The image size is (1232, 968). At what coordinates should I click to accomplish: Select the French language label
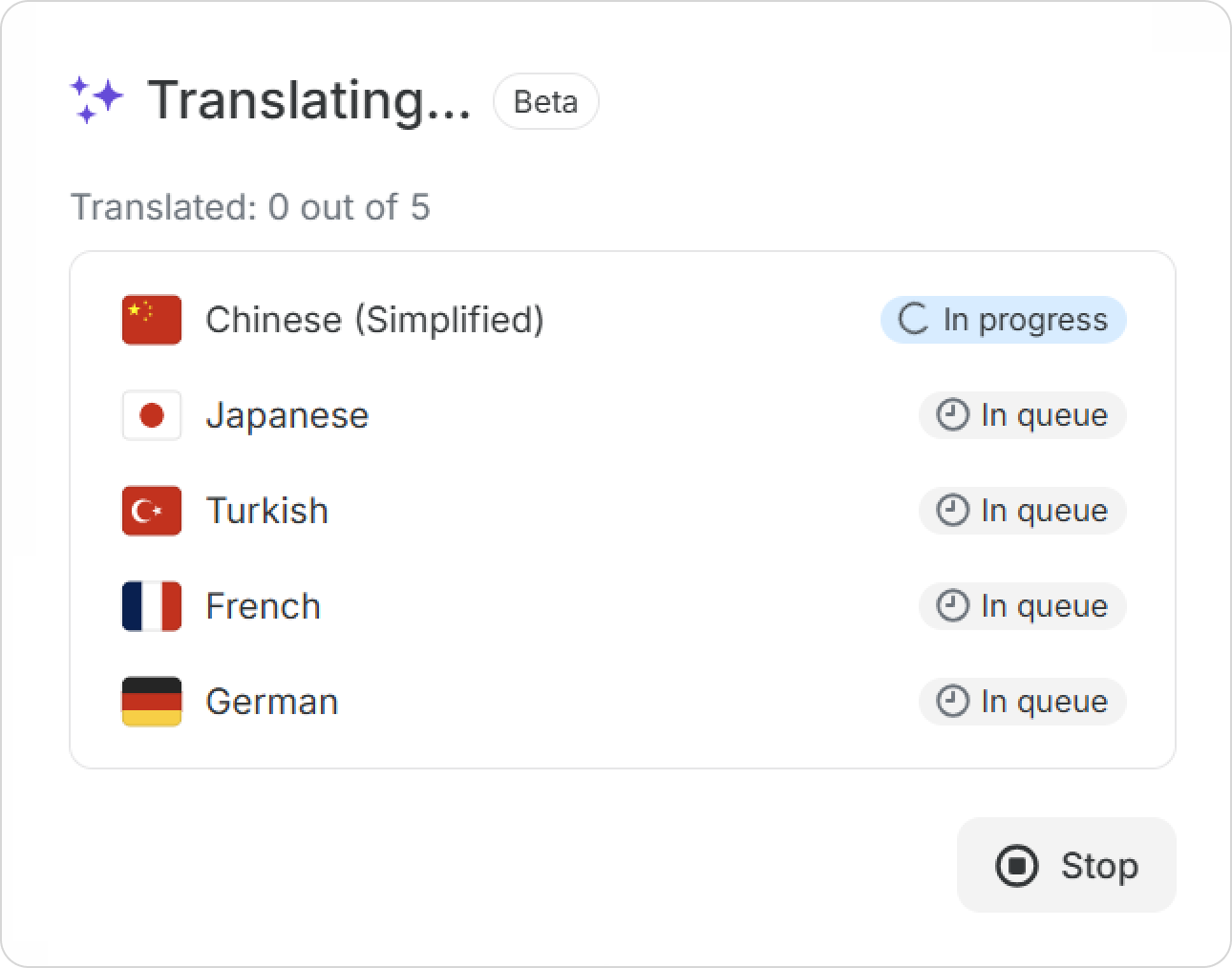coord(264,606)
